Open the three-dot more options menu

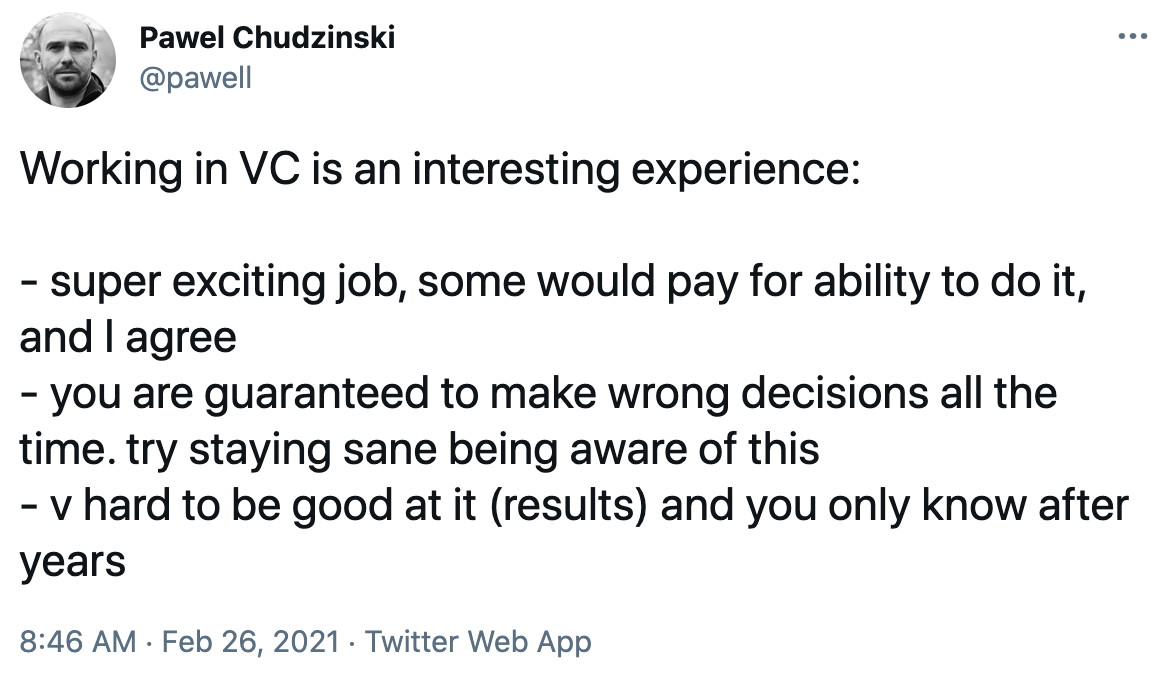point(1132,36)
